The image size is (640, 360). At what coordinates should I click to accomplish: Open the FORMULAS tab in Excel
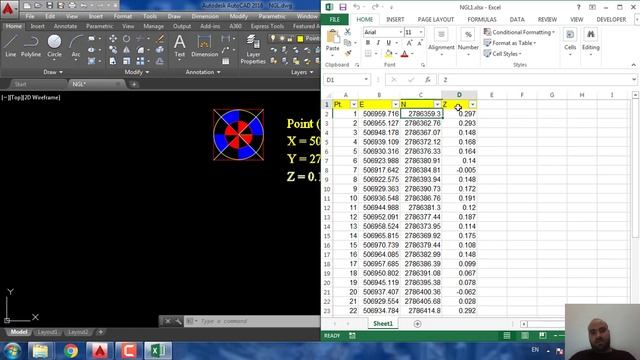click(482, 19)
